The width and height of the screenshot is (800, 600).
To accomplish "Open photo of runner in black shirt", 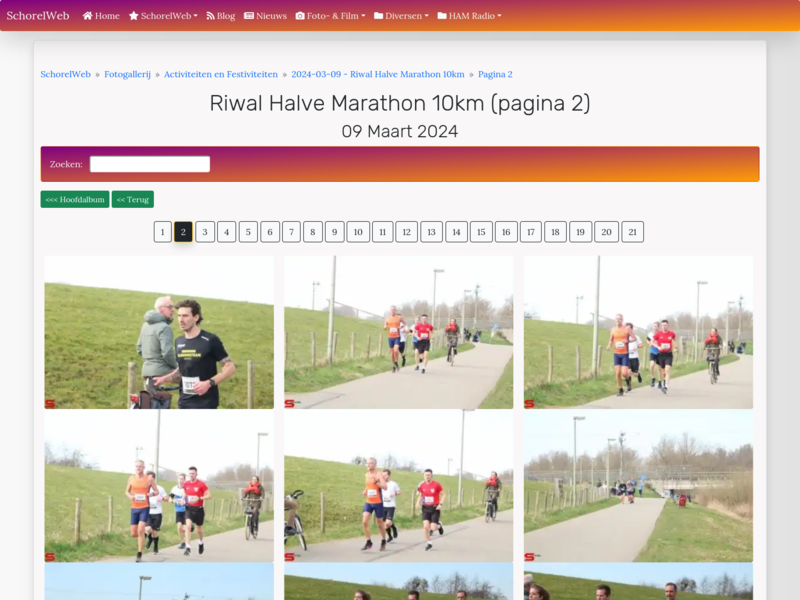I will [x=159, y=332].
